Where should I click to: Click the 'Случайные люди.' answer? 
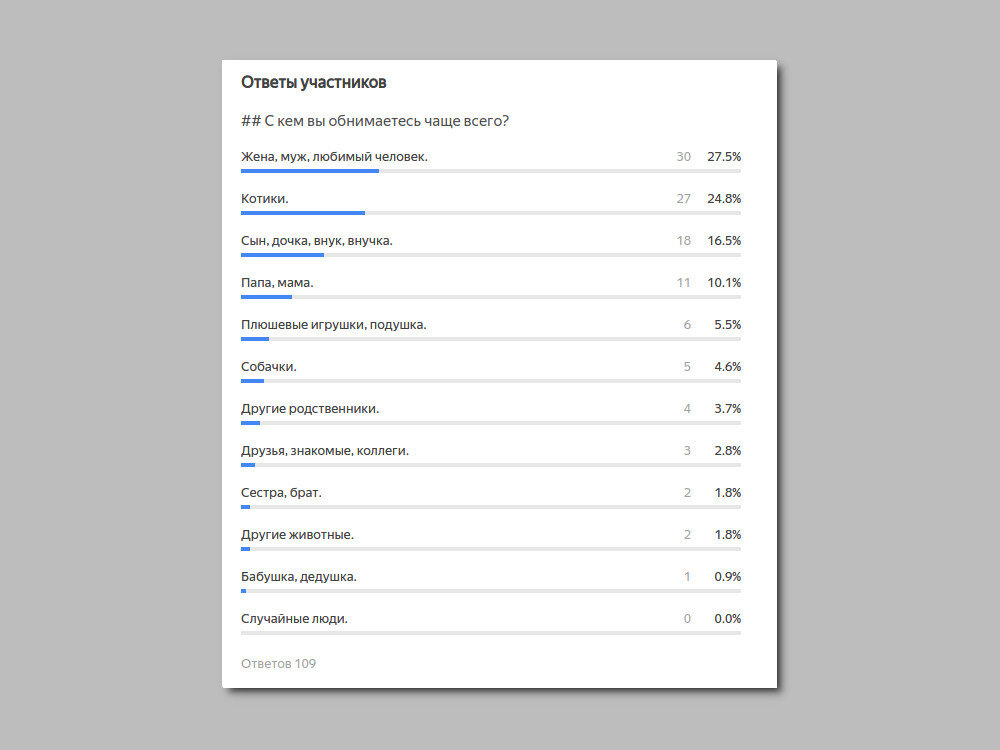click(x=295, y=619)
